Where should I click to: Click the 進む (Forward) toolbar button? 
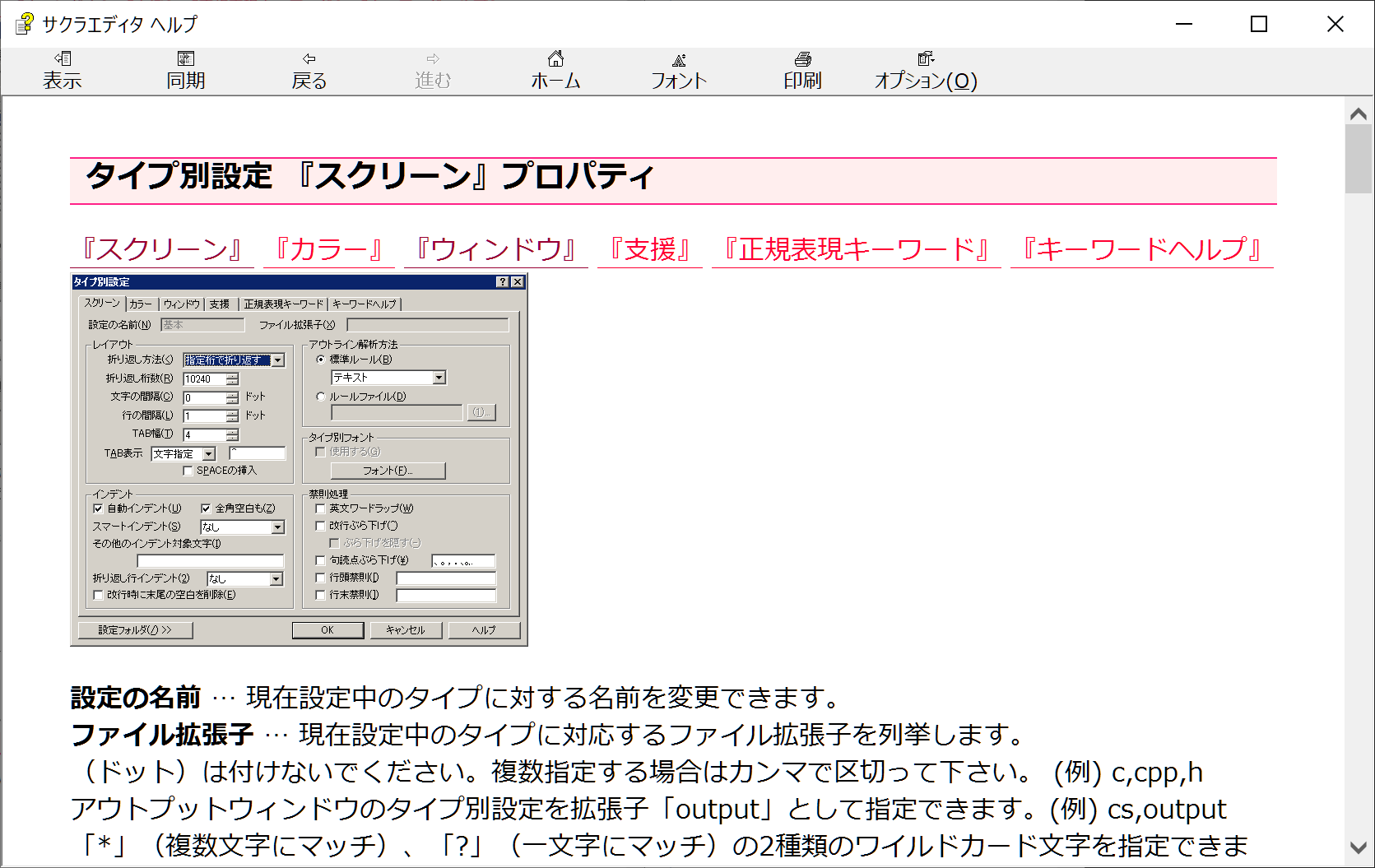pyautogui.click(x=433, y=71)
